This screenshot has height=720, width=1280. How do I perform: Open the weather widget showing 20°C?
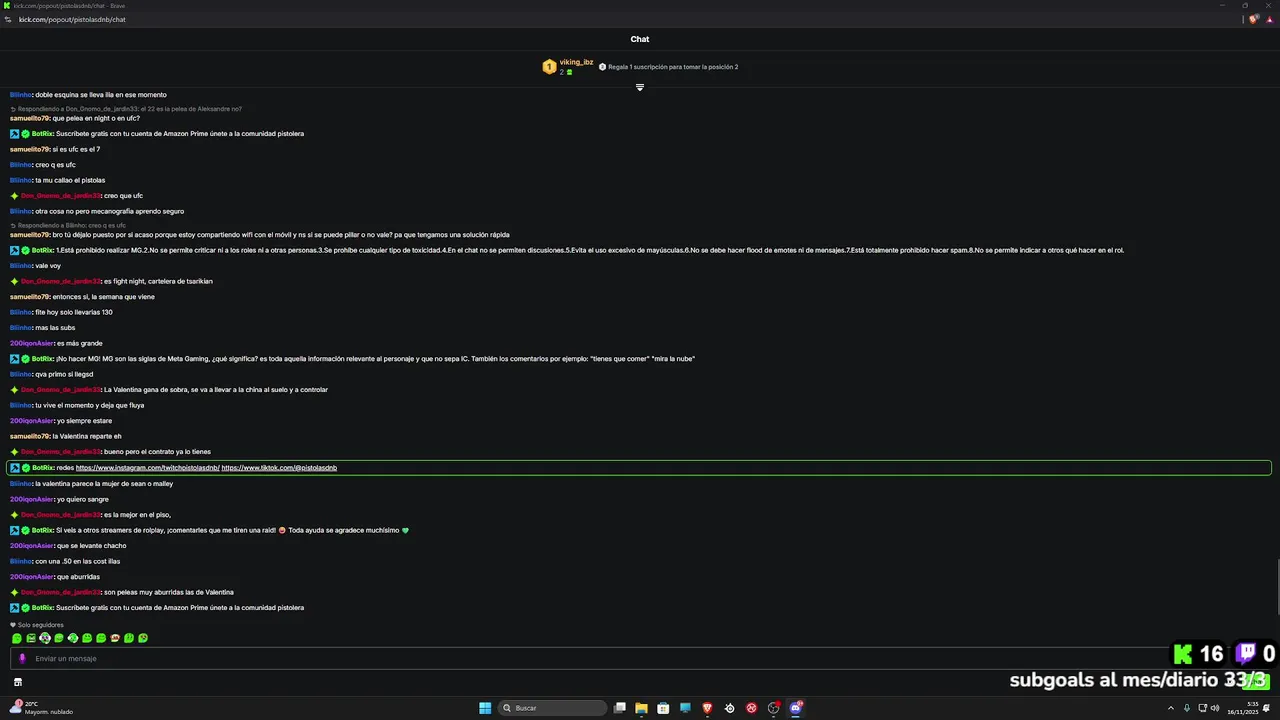point(40,708)
